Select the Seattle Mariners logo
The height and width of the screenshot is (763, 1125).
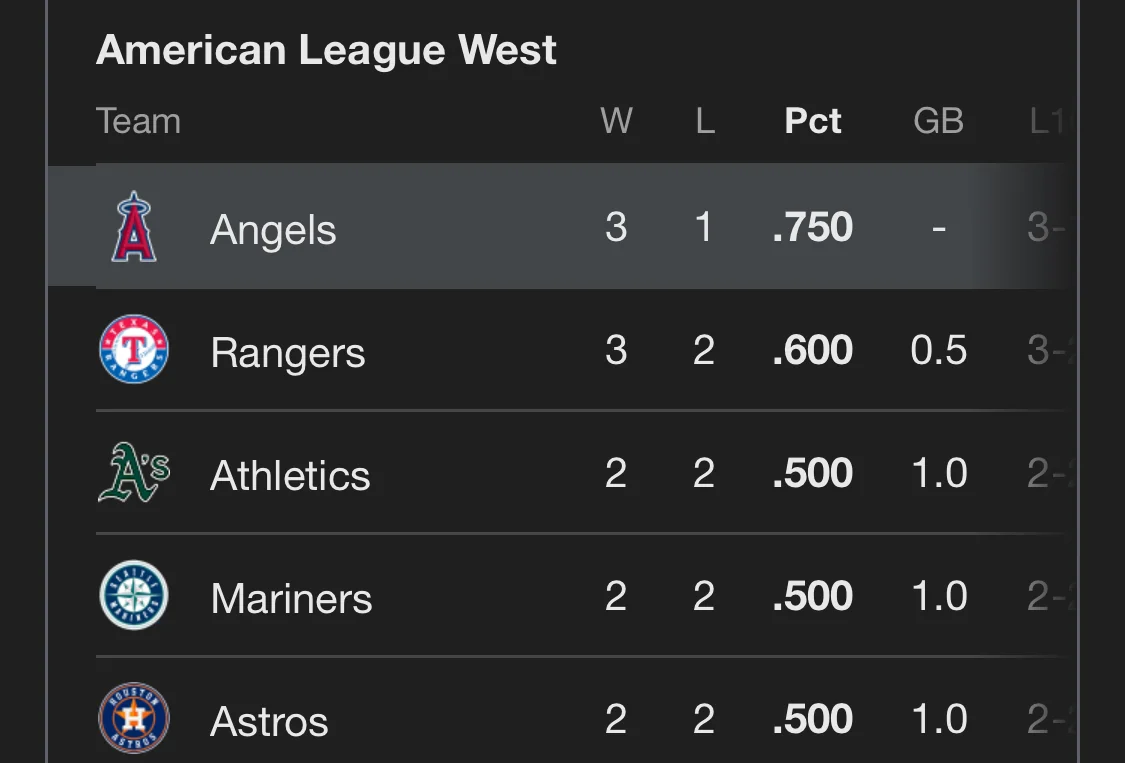[134, 595]
